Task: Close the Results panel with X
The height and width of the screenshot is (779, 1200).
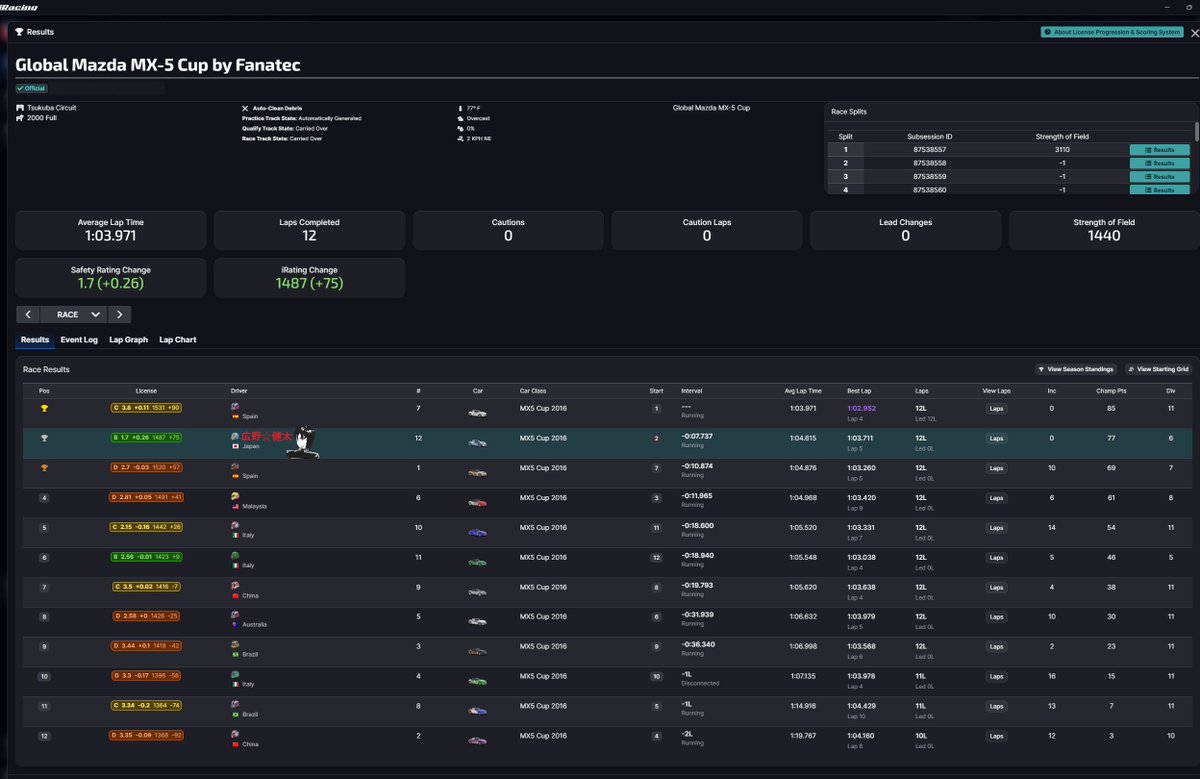Action: click(x=1193, y=33)
